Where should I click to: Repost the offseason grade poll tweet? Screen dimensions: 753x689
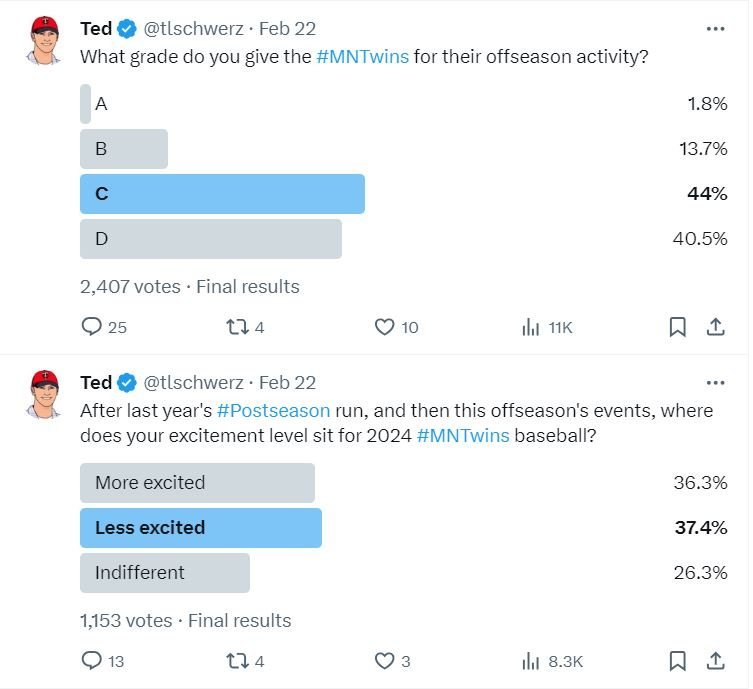pyautogui.click(x=236, y=327)
